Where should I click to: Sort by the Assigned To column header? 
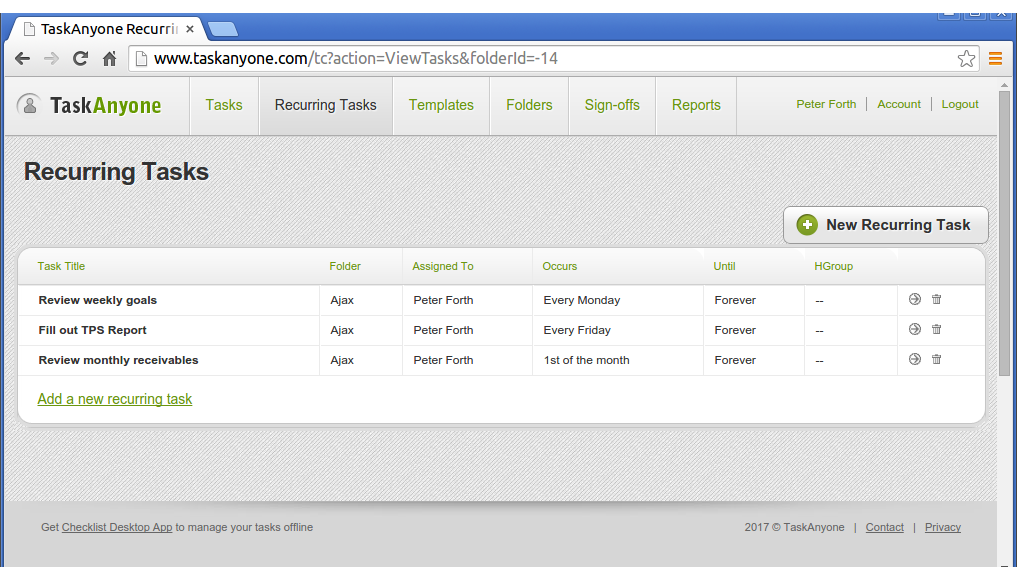click(443, 266)
